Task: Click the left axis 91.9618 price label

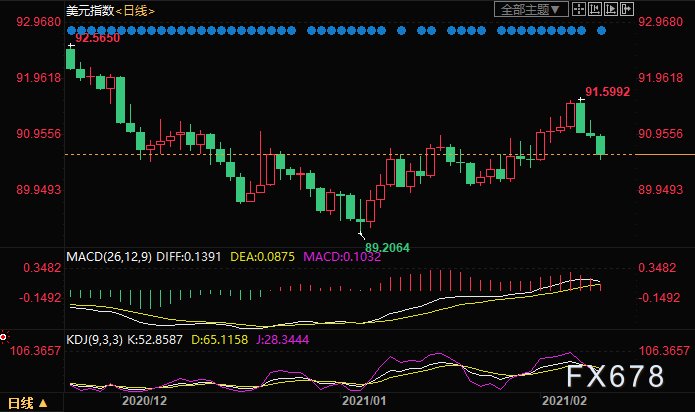Action: point(39,78)
